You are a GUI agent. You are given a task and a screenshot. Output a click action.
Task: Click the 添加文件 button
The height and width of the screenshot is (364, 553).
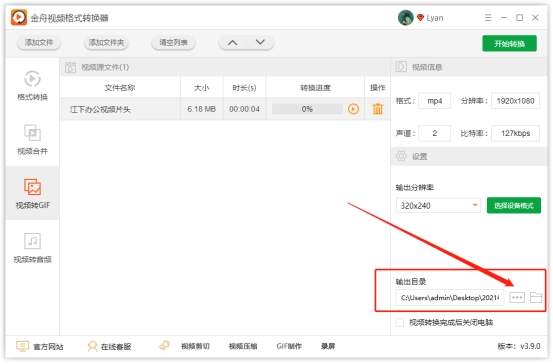[39, 43]
